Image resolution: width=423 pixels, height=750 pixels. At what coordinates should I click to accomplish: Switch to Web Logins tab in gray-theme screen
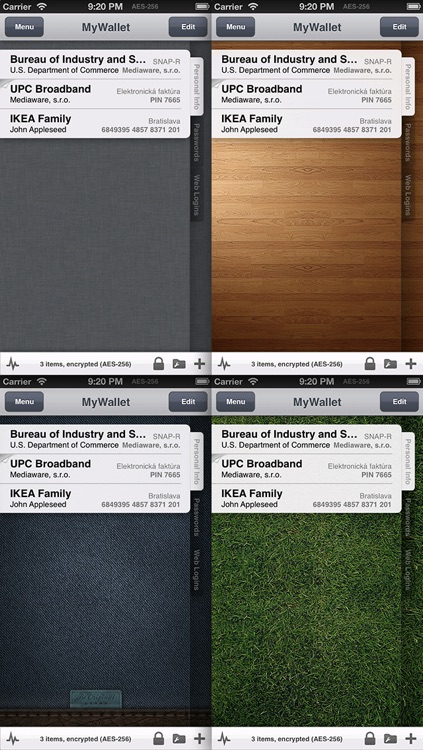tap(197, 195)
